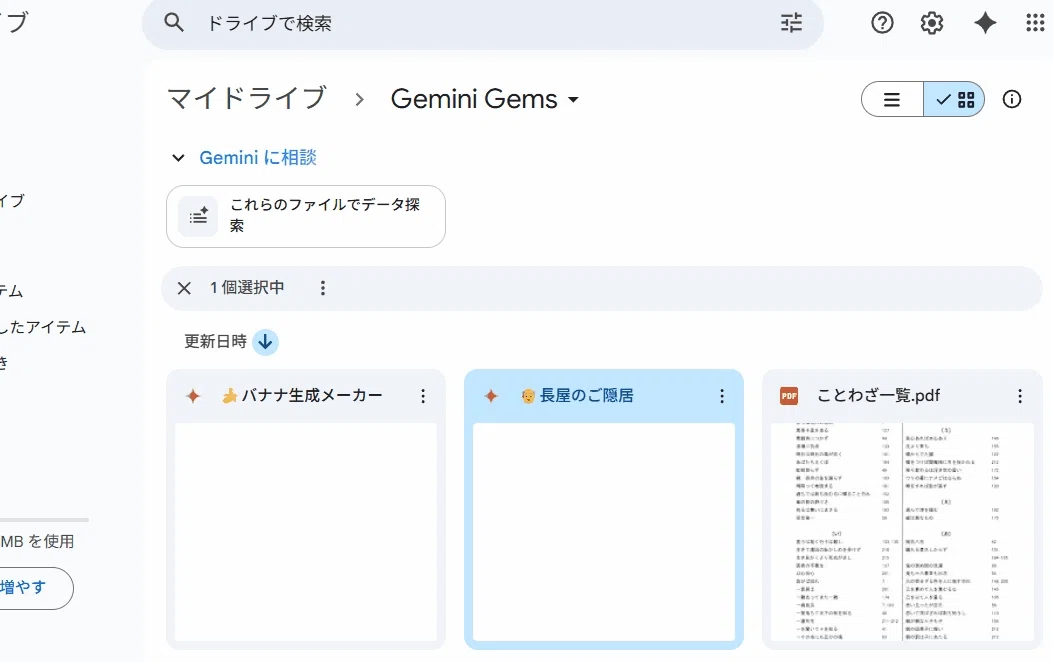Click the search magnifier icon
The height and width of the screenshot is (662, 1053).
point(173,23)
